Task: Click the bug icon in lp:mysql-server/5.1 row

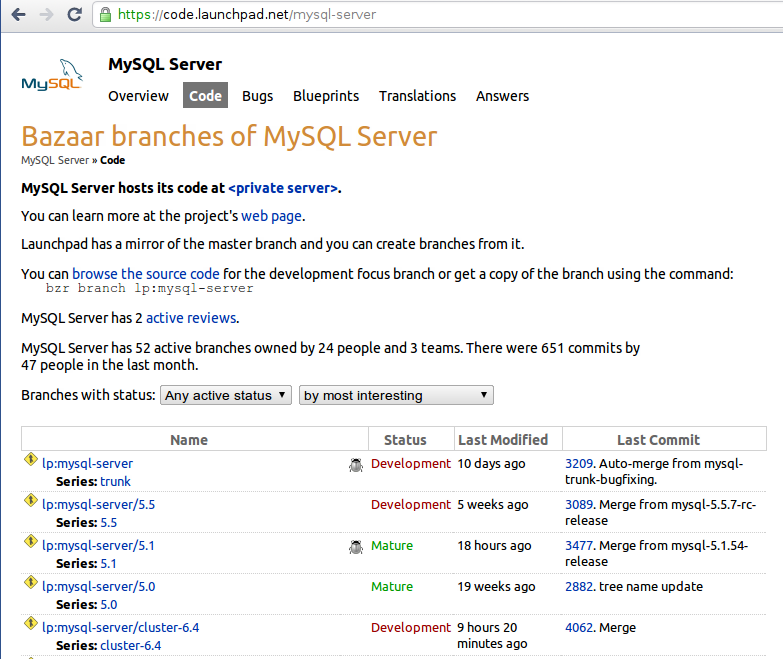Action: tap(356, 547)
